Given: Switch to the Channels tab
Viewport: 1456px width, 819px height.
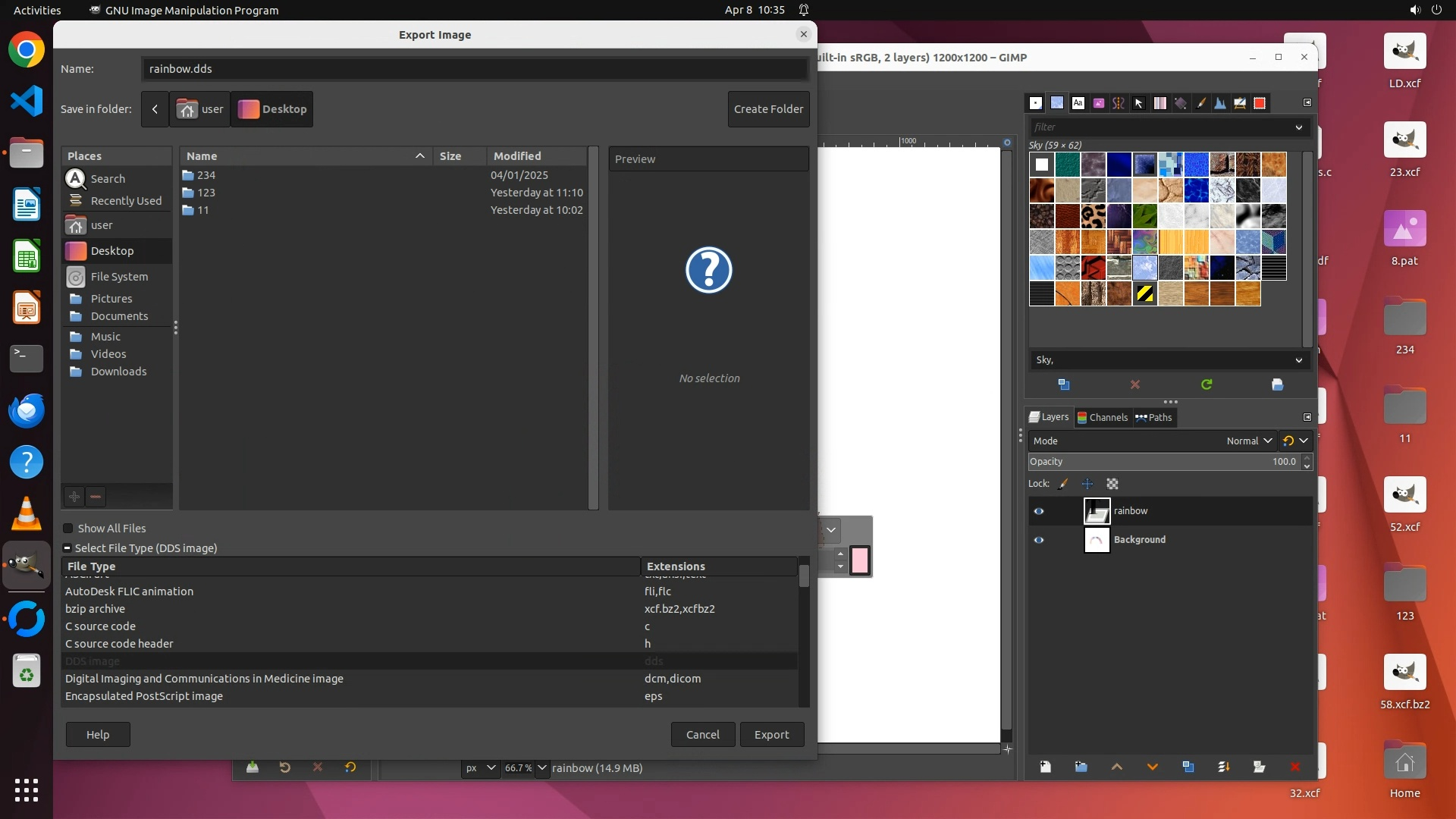Looking at the screenshot, I should (1103, 417).
